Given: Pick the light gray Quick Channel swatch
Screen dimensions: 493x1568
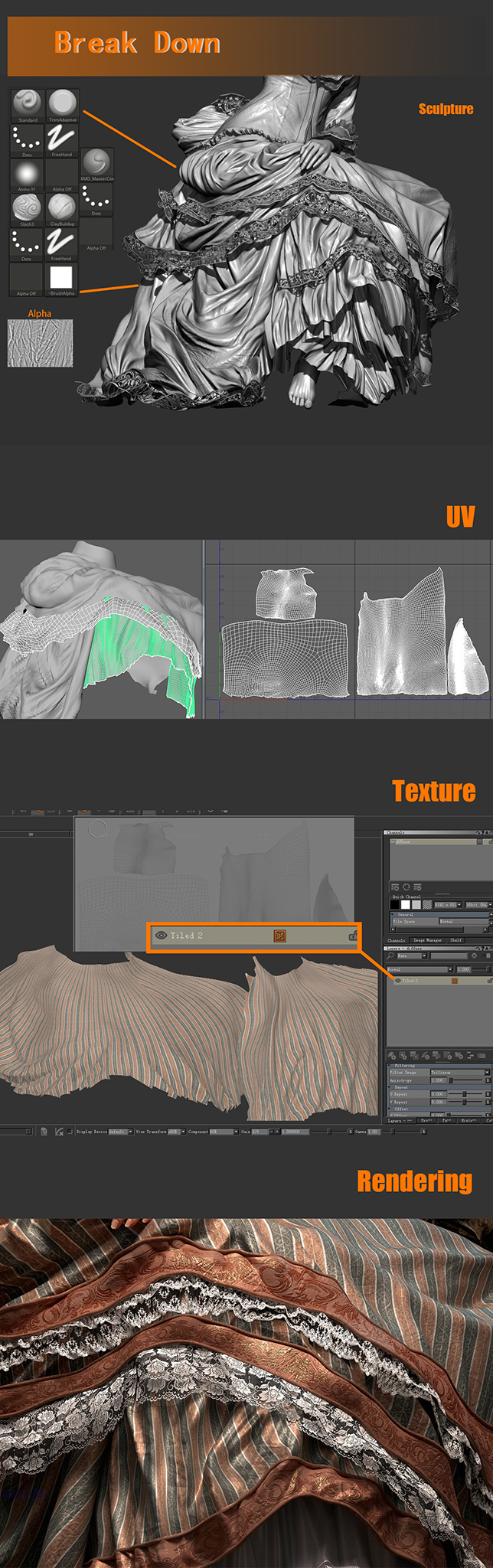Looking at the screenshot, I should [416, 904].
